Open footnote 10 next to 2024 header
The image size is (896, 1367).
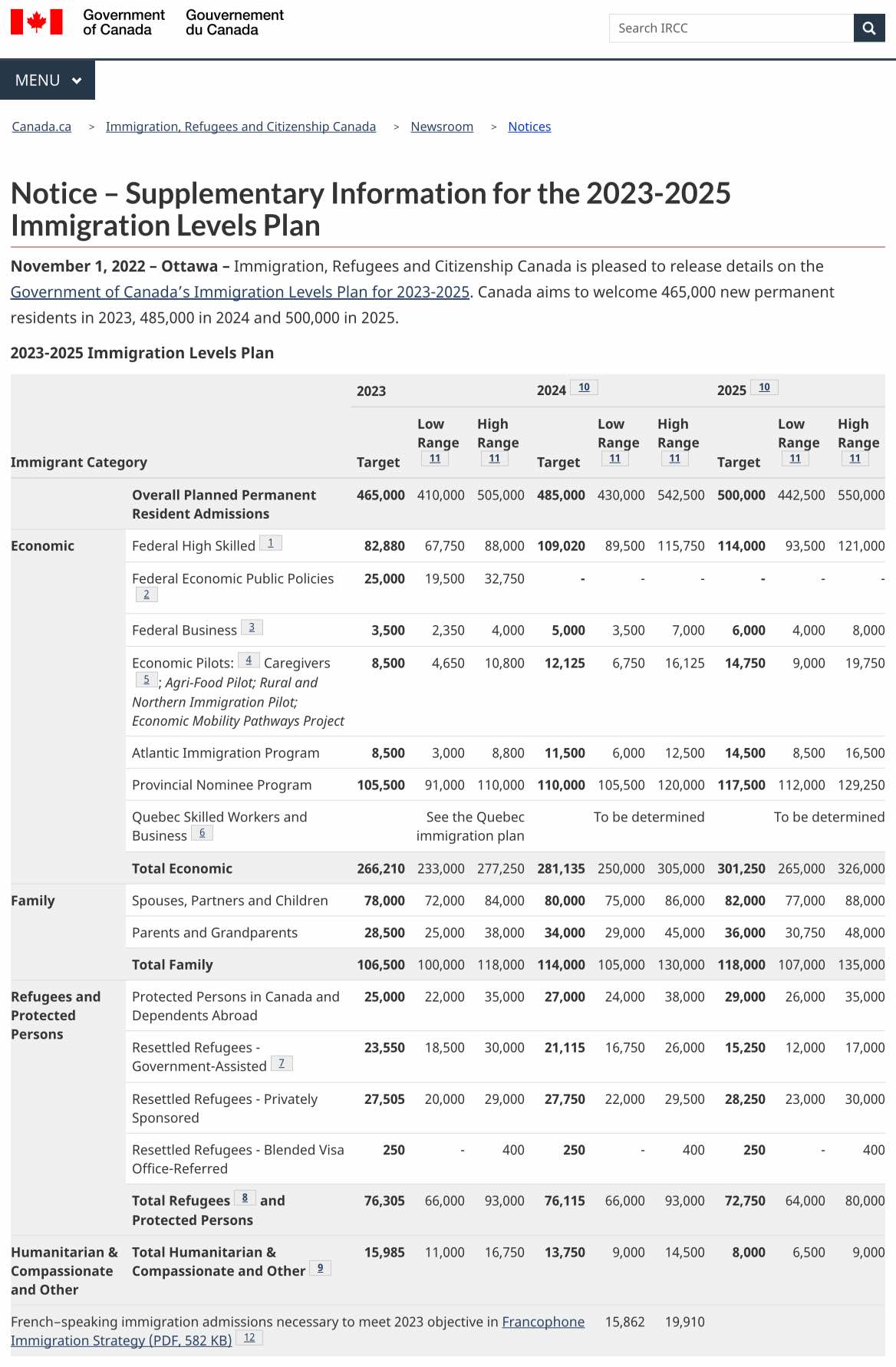tap(584, 387)
